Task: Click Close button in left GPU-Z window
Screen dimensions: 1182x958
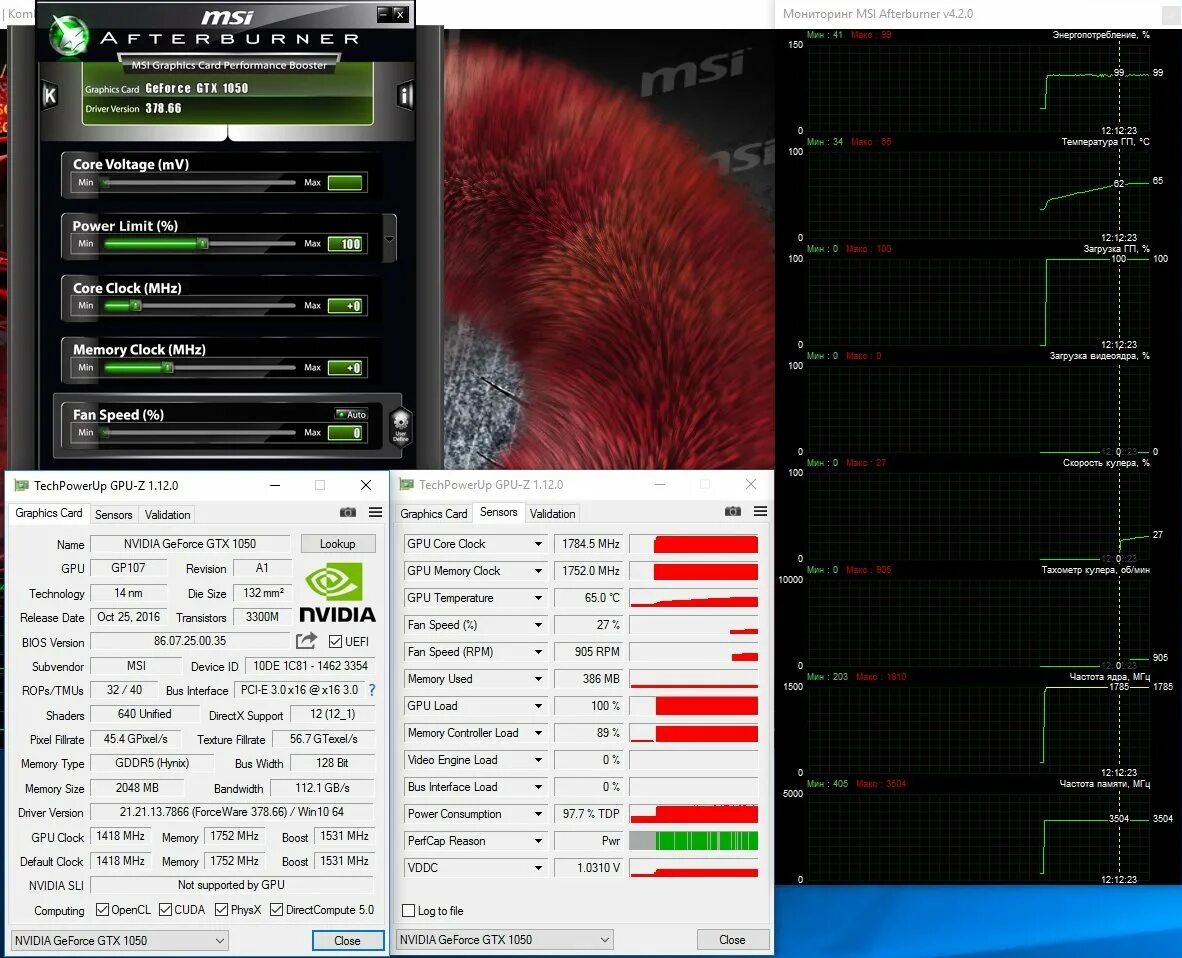Action: (348, 941)
